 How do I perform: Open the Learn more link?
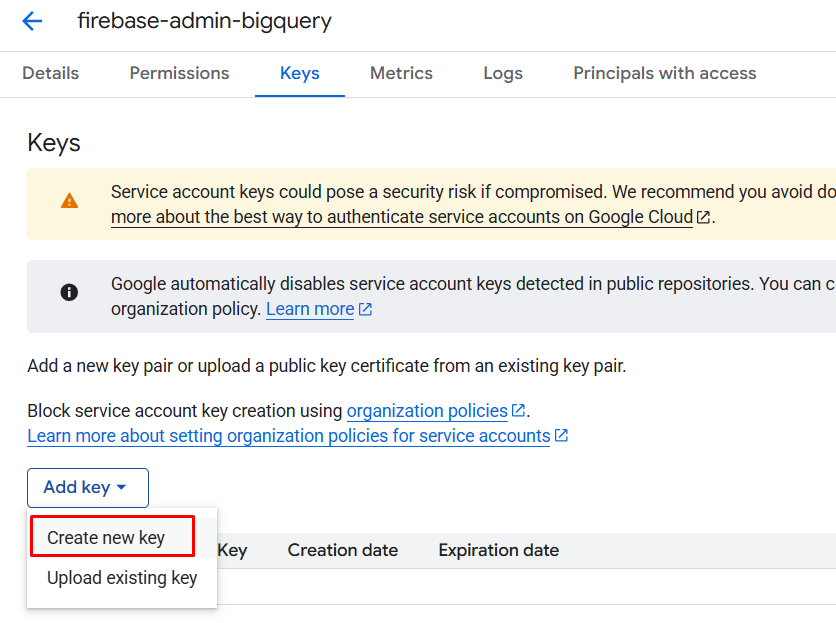tap(310, 309)
